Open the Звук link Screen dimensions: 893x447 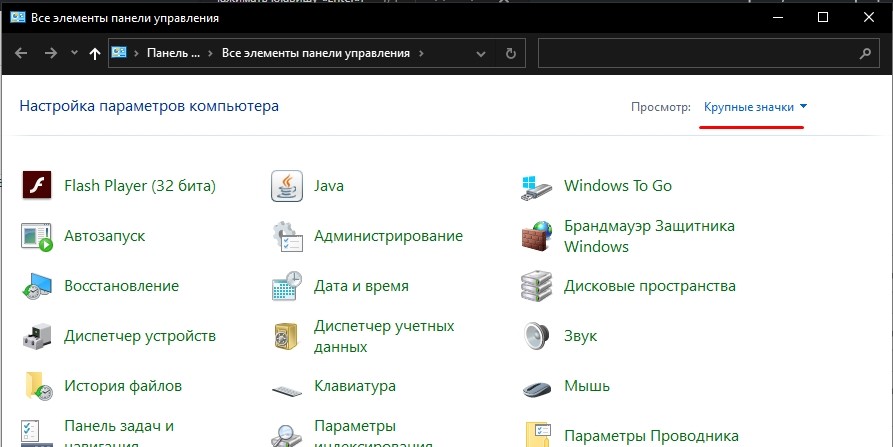pos(580,336)
